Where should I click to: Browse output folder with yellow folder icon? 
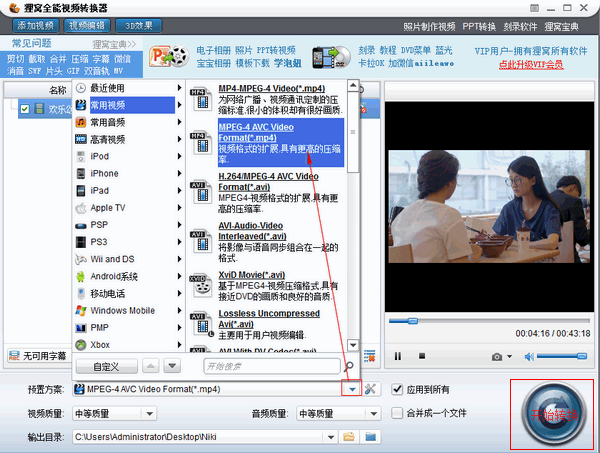[349, 437]
